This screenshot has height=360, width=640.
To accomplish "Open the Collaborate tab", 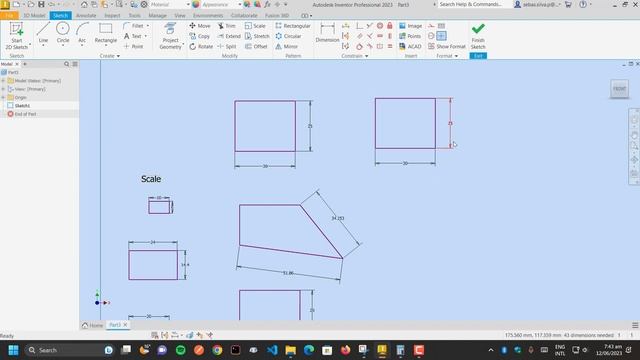I will point(244,16).
